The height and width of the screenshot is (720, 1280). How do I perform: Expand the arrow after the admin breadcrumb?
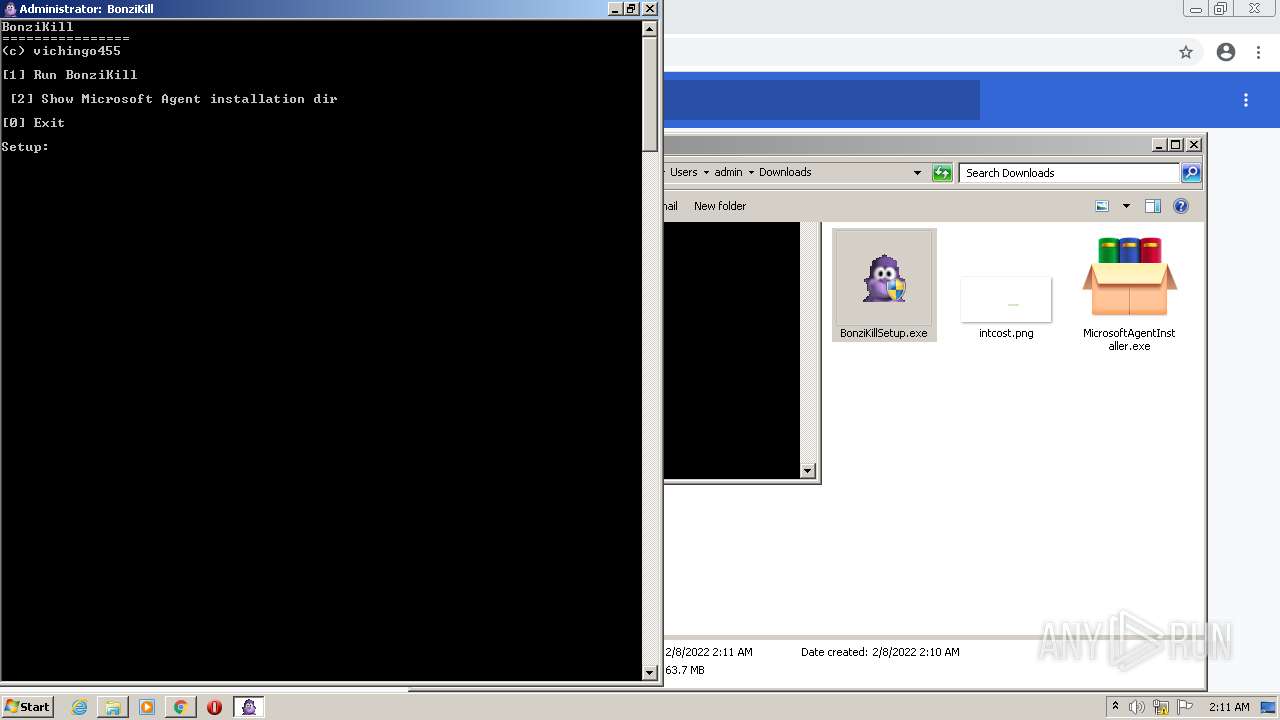coord(751,173)
